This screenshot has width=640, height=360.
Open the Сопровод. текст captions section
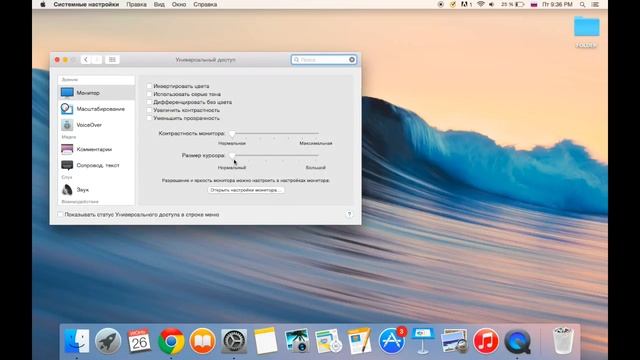(96, 165)
